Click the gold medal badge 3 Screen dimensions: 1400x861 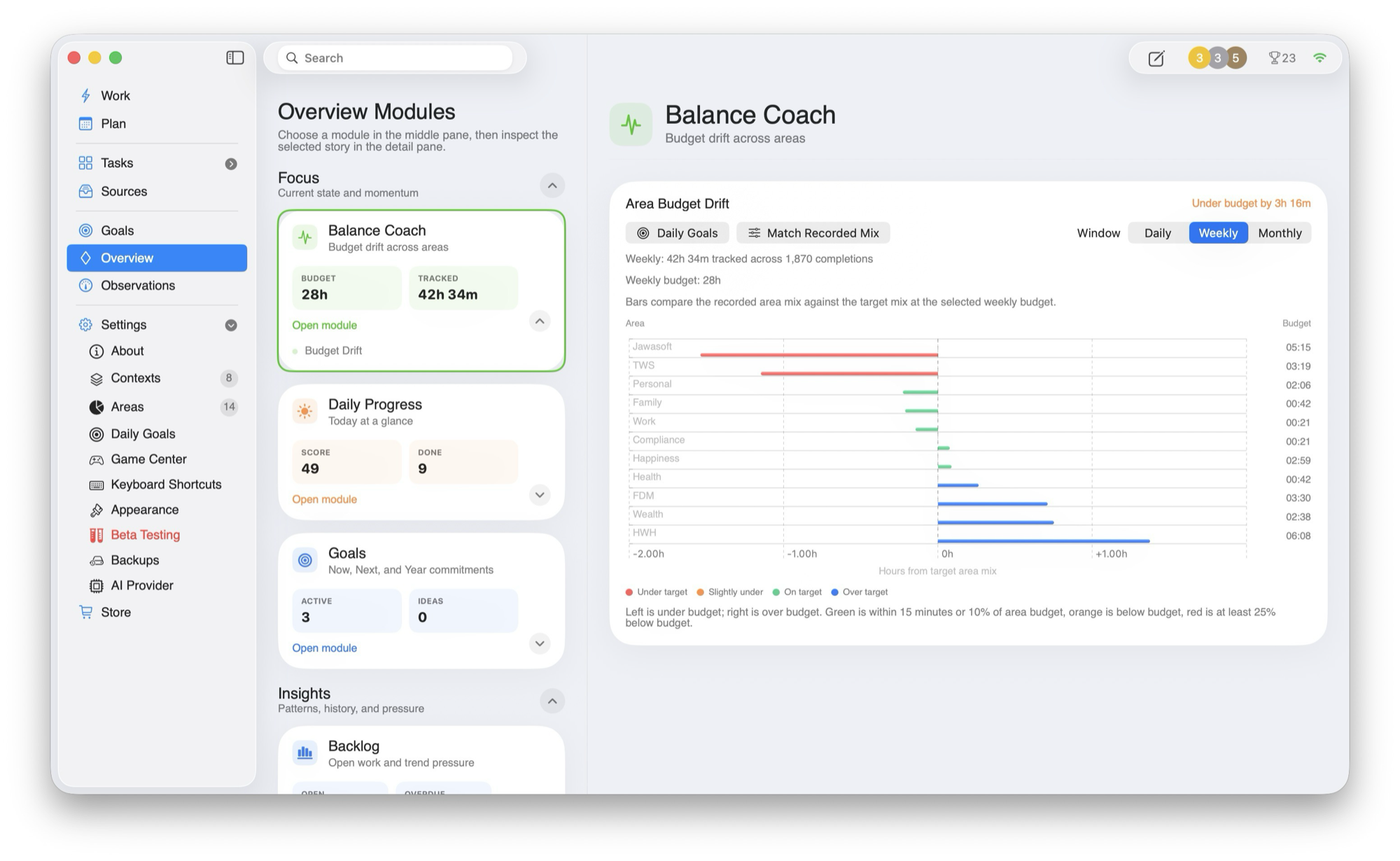point(1198,58)
